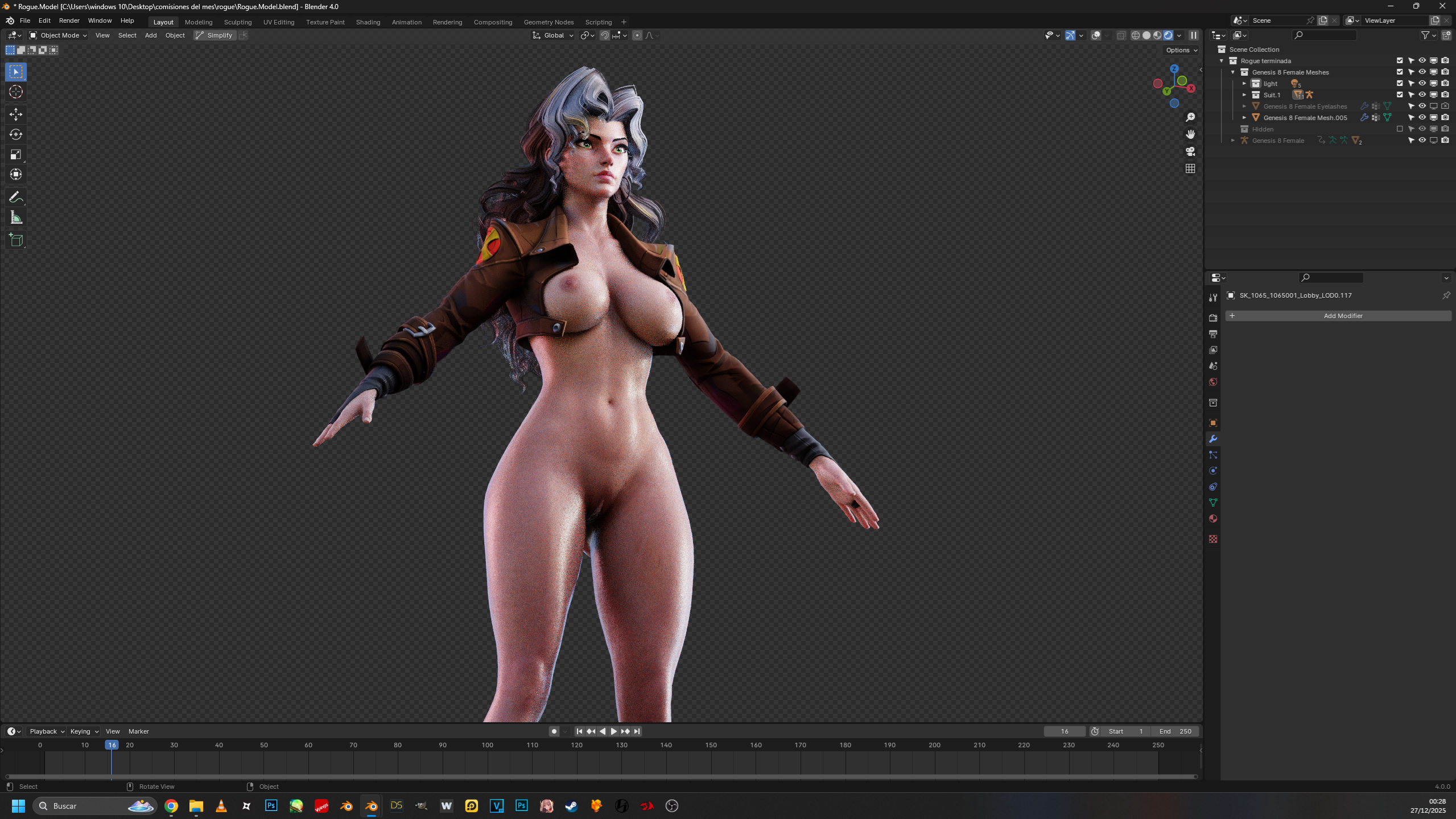
Task: Pick the Annotate tool
Action: coord(16,197)
